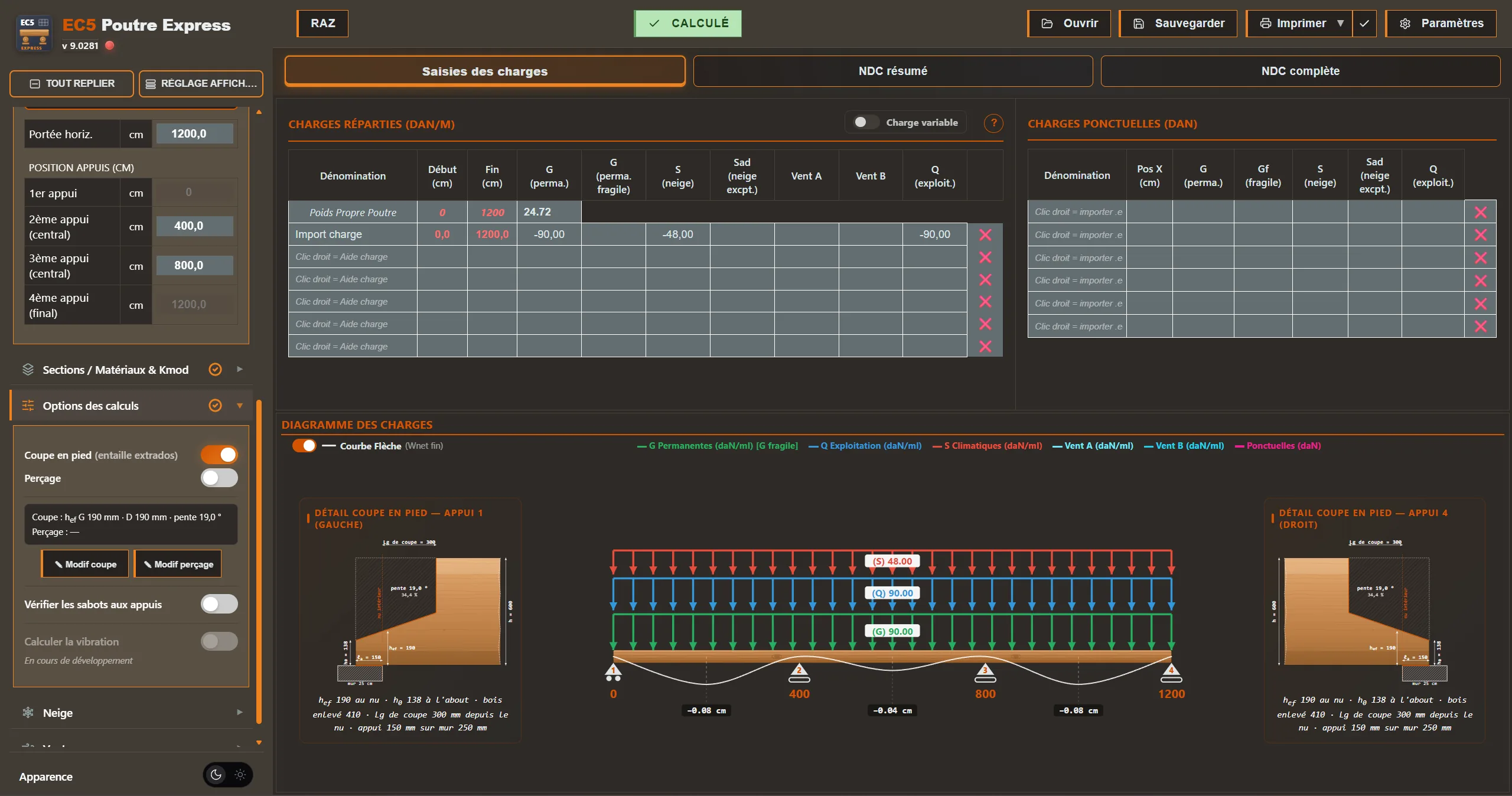The width and height of the screenshot is (1512, 796).
Task: Switch to dark mode moon icon
Action: coord(216,775)
